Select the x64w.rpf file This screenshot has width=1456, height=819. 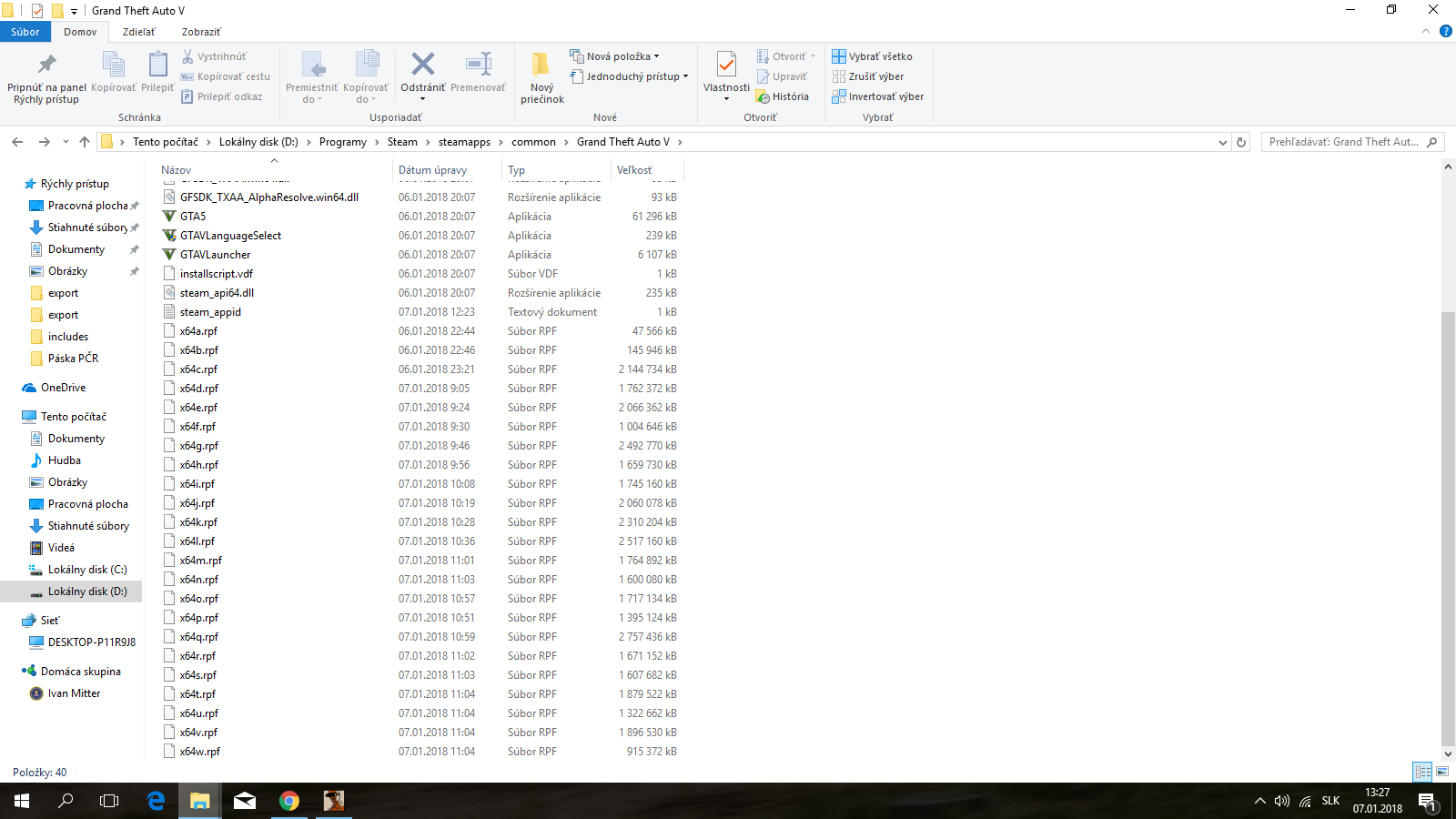tap(200, 752)
